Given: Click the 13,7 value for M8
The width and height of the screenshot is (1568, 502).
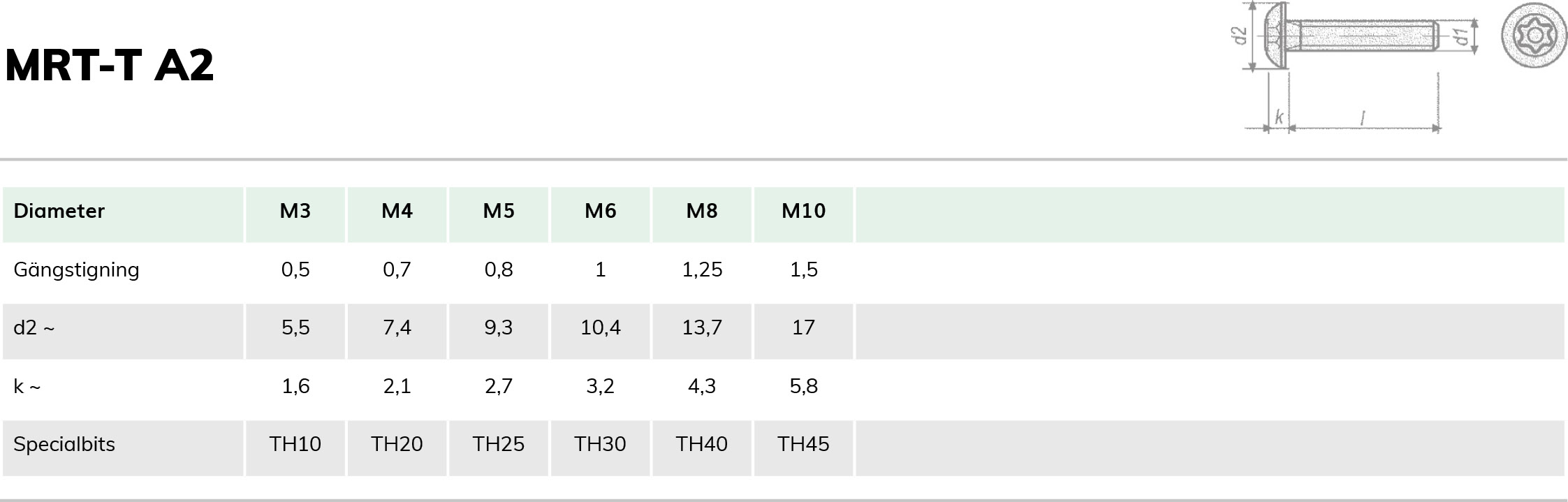Looking at the screenshot, I should click(x=702, y=327).
